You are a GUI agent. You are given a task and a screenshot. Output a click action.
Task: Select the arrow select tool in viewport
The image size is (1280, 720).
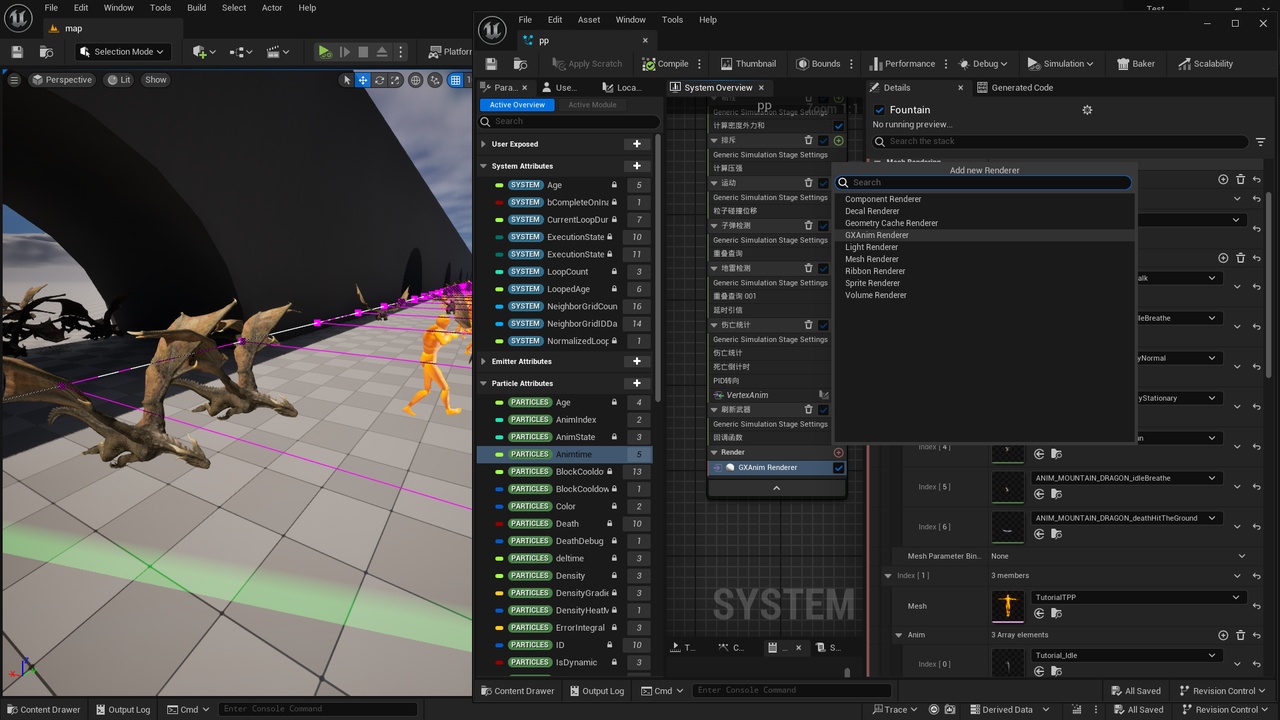coord(347,80)
